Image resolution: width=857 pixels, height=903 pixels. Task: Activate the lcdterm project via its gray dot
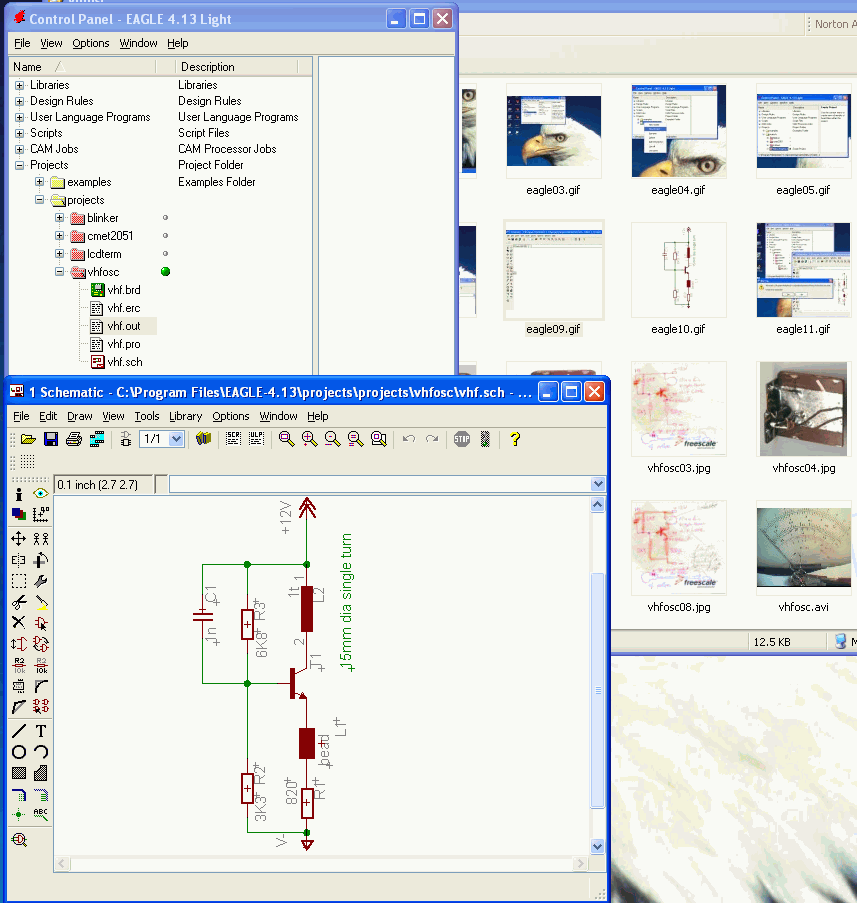pos(165,253)
